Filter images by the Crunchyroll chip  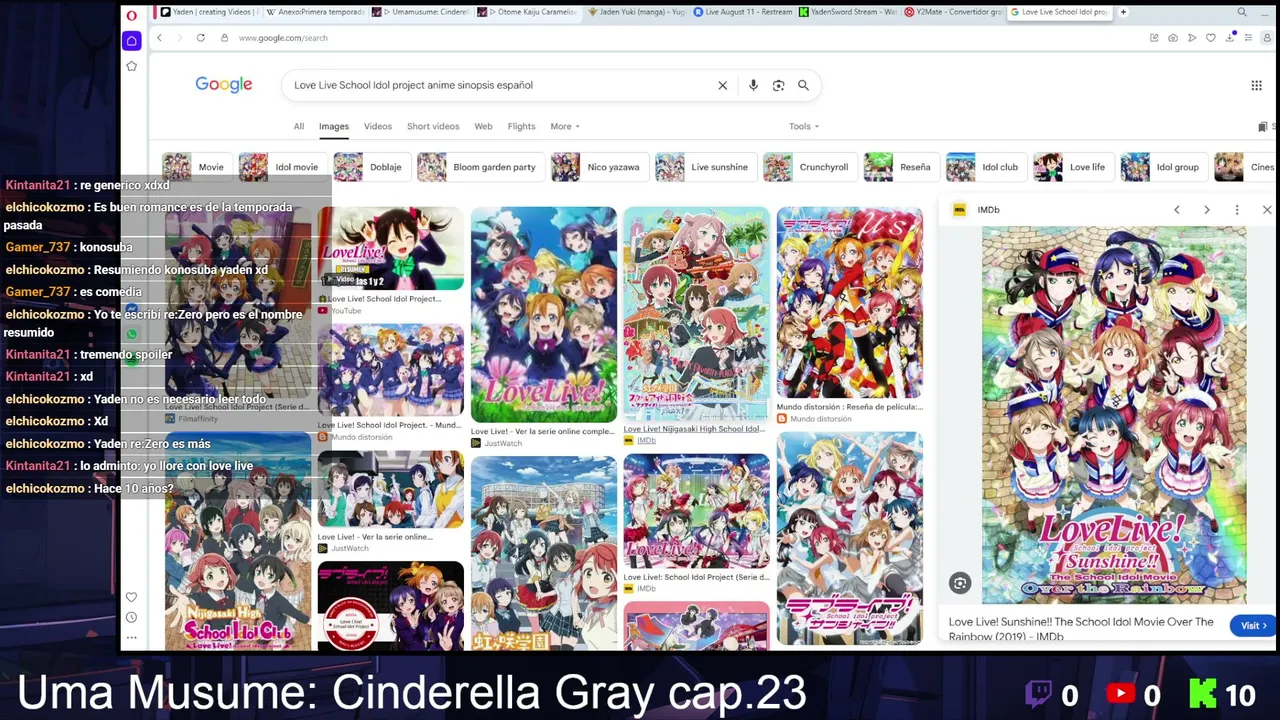pyautogui.click(x=809, y=167)
